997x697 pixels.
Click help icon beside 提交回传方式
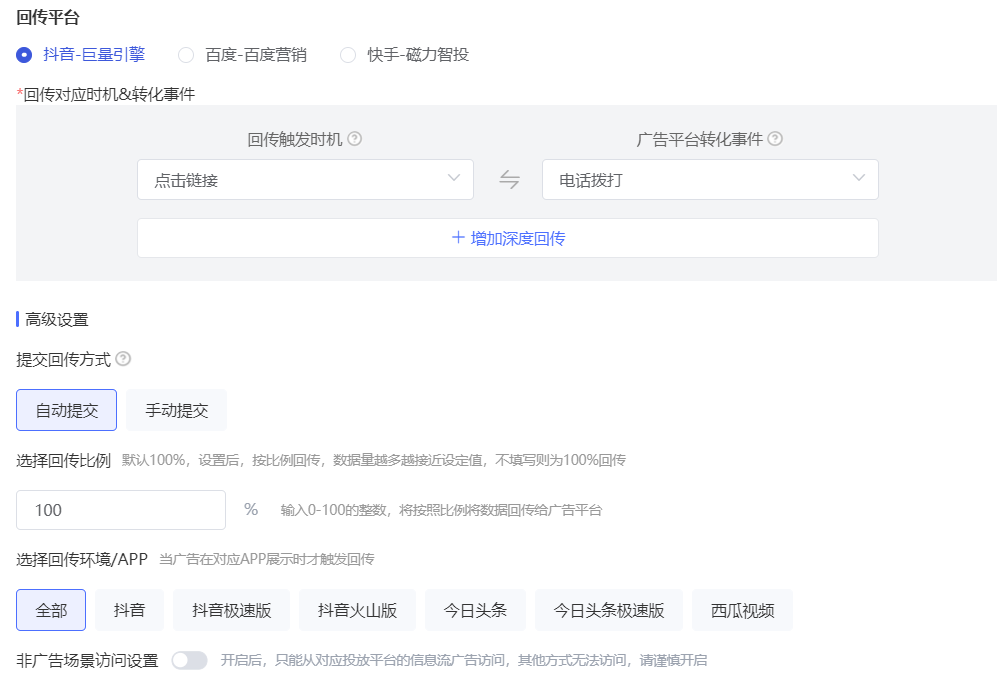tap(123, 359)
